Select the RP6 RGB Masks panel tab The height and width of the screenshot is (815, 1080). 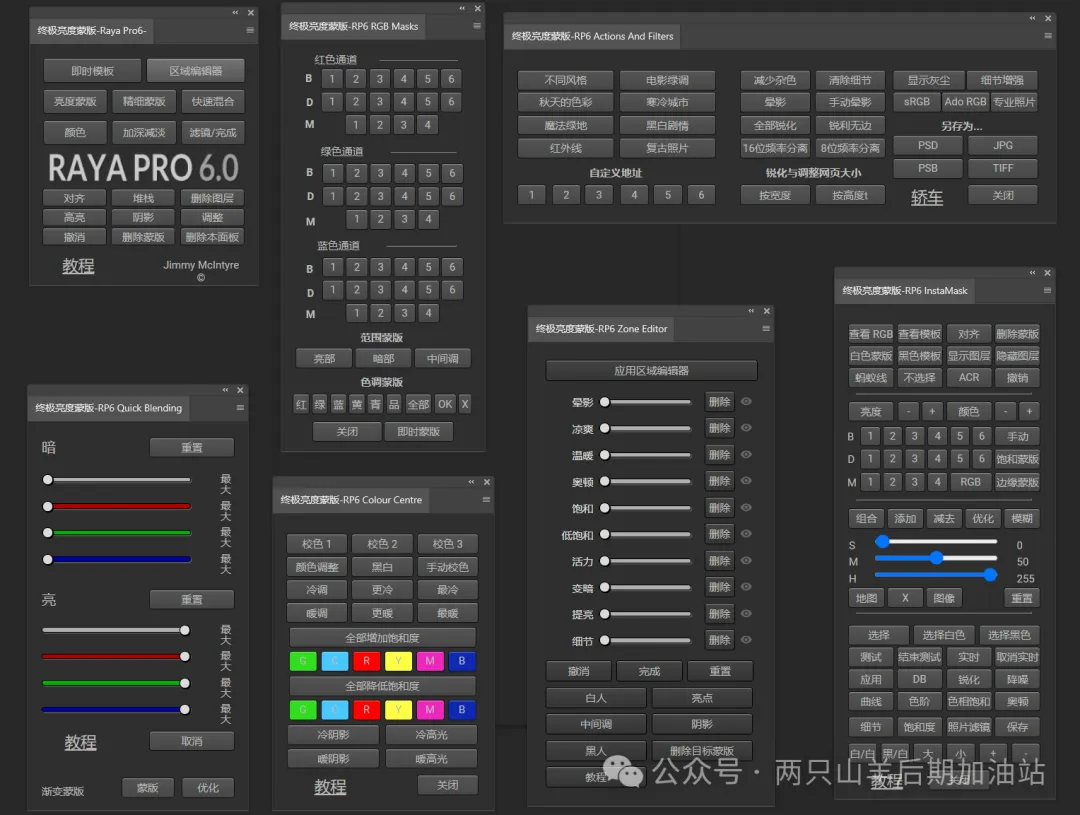[354, 26]
